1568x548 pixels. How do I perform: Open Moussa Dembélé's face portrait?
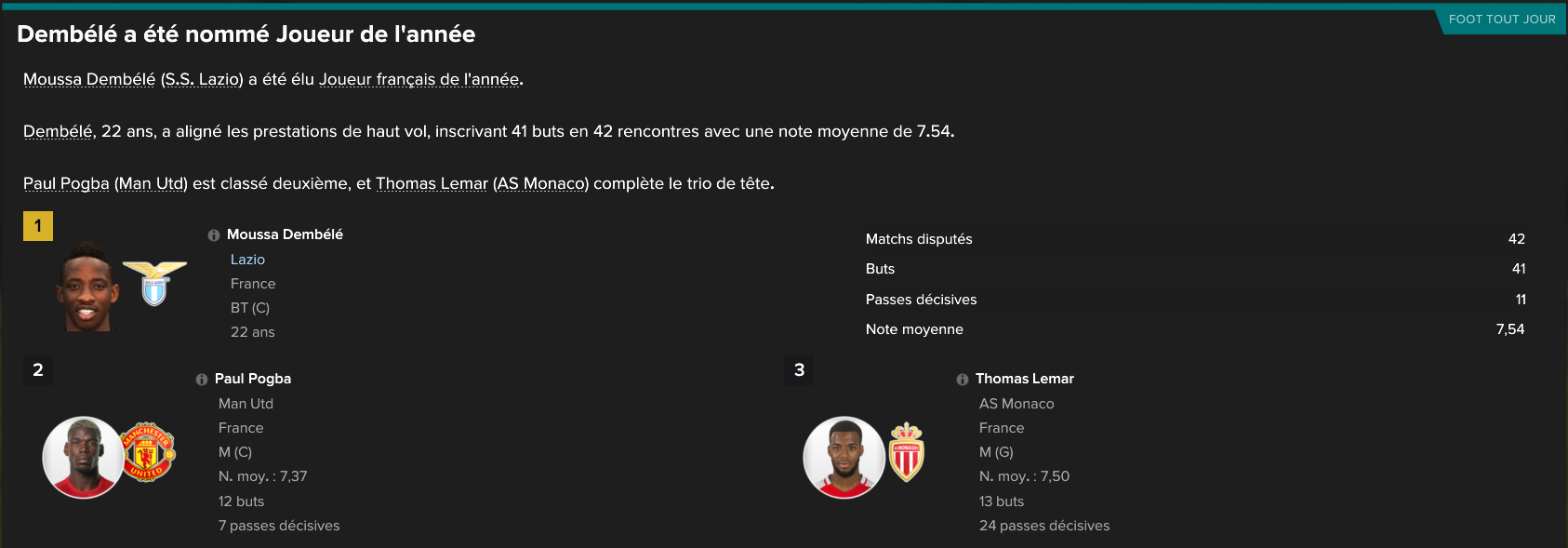point(86,287)
